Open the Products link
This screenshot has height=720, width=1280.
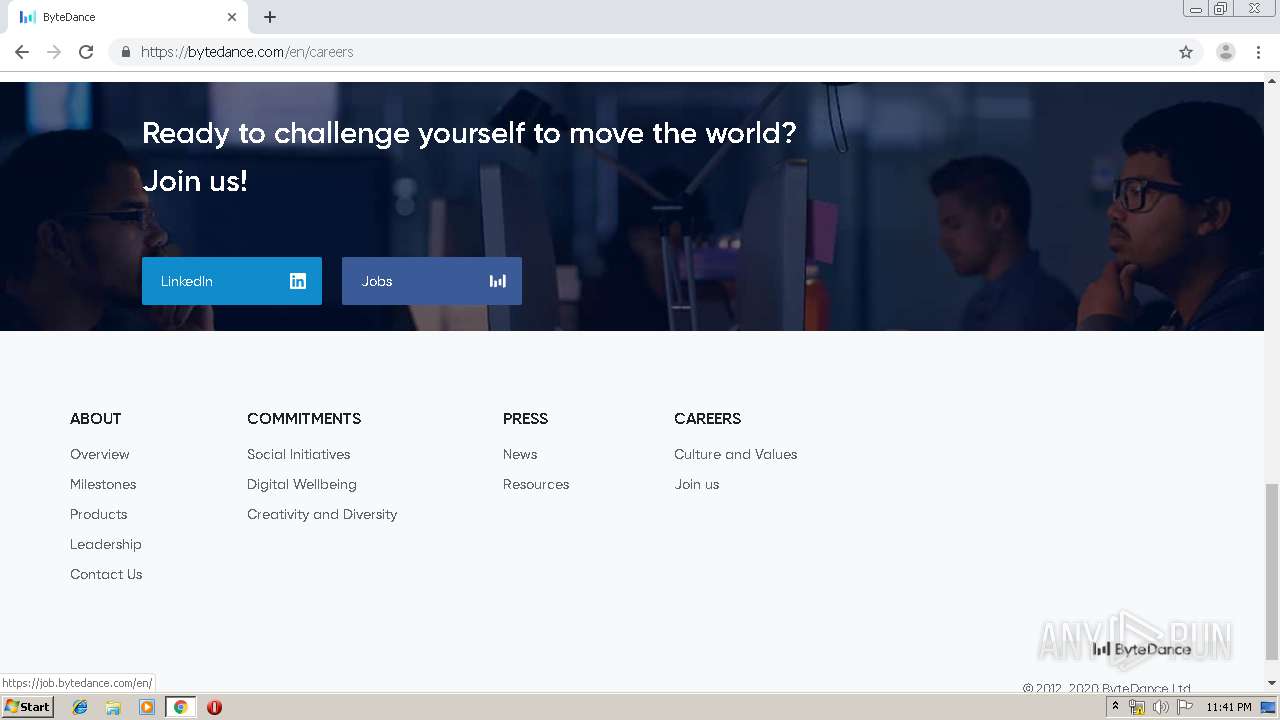99,514
